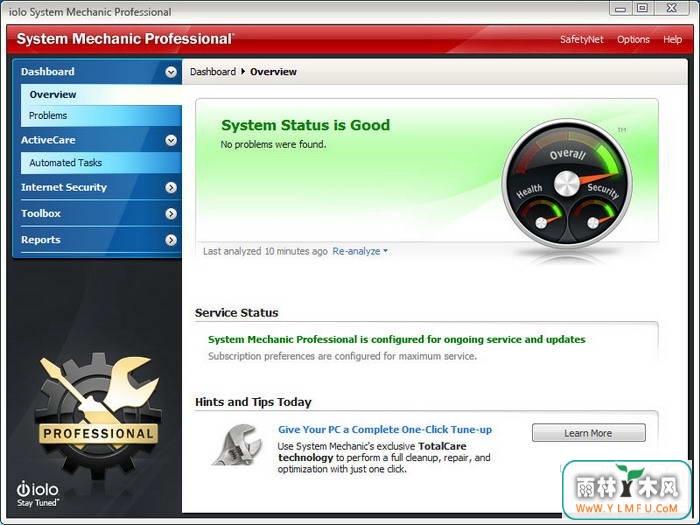Image resolution: width=700 pixels, height=525 pixels.
Task: Expand the Internet Security section arrow
Action: [x=171, y=188]
